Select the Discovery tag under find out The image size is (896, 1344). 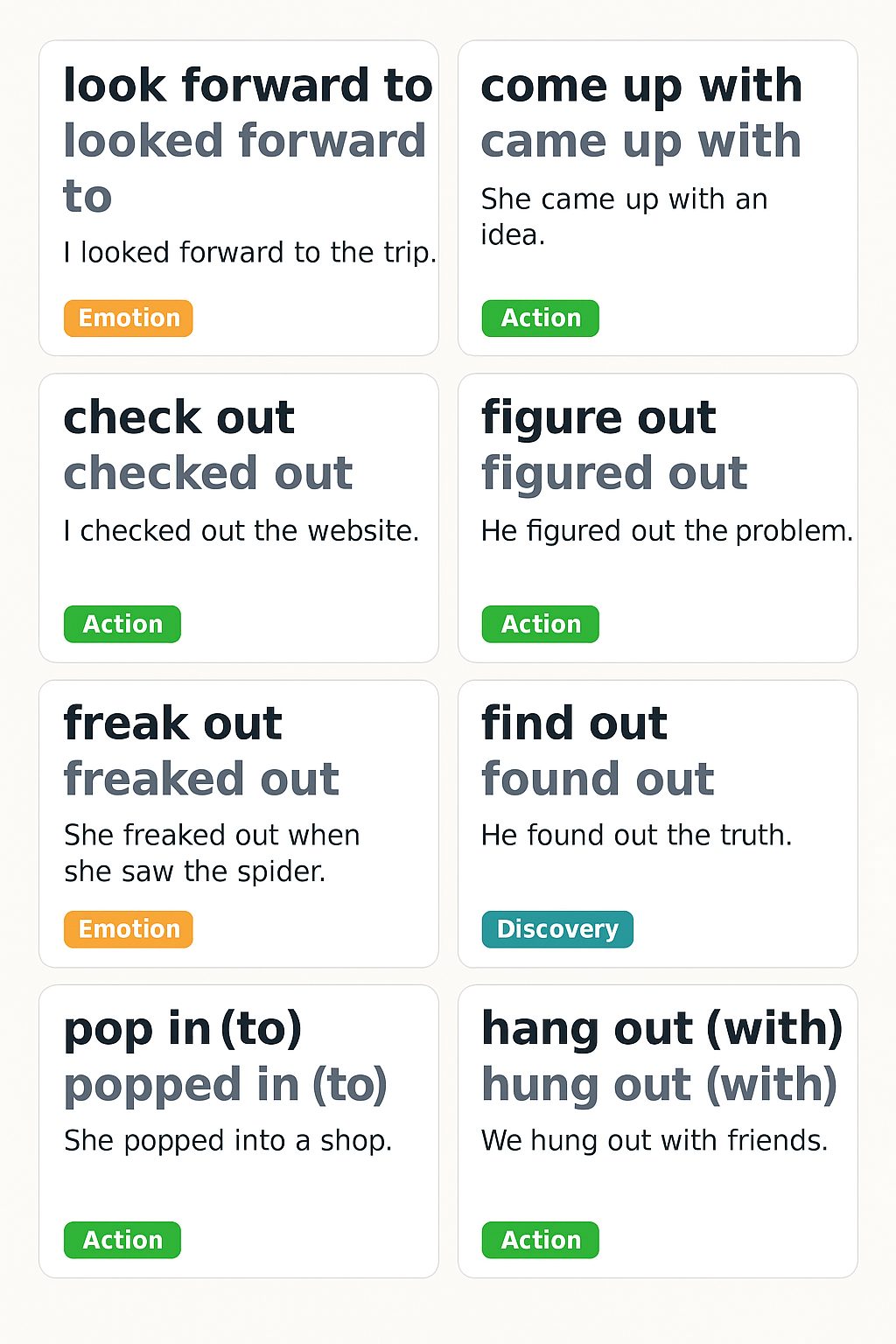coord(556,929)
